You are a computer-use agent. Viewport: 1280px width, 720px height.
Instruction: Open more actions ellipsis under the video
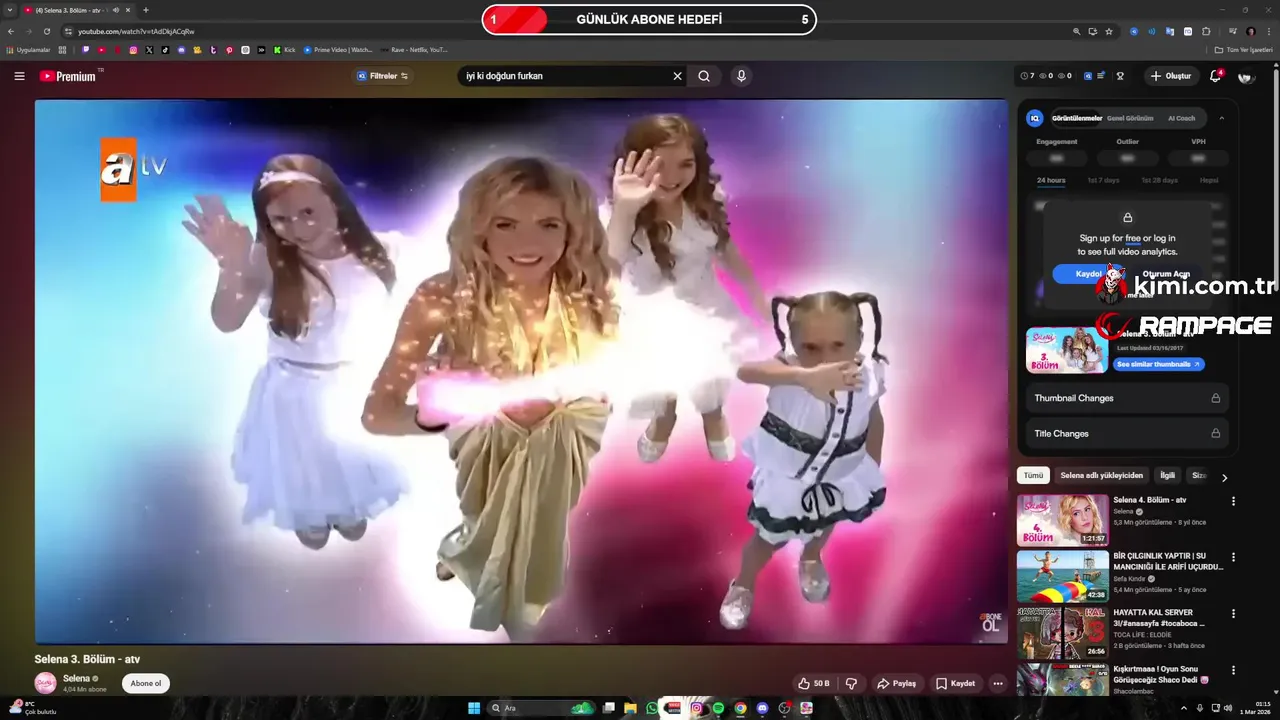997,684
